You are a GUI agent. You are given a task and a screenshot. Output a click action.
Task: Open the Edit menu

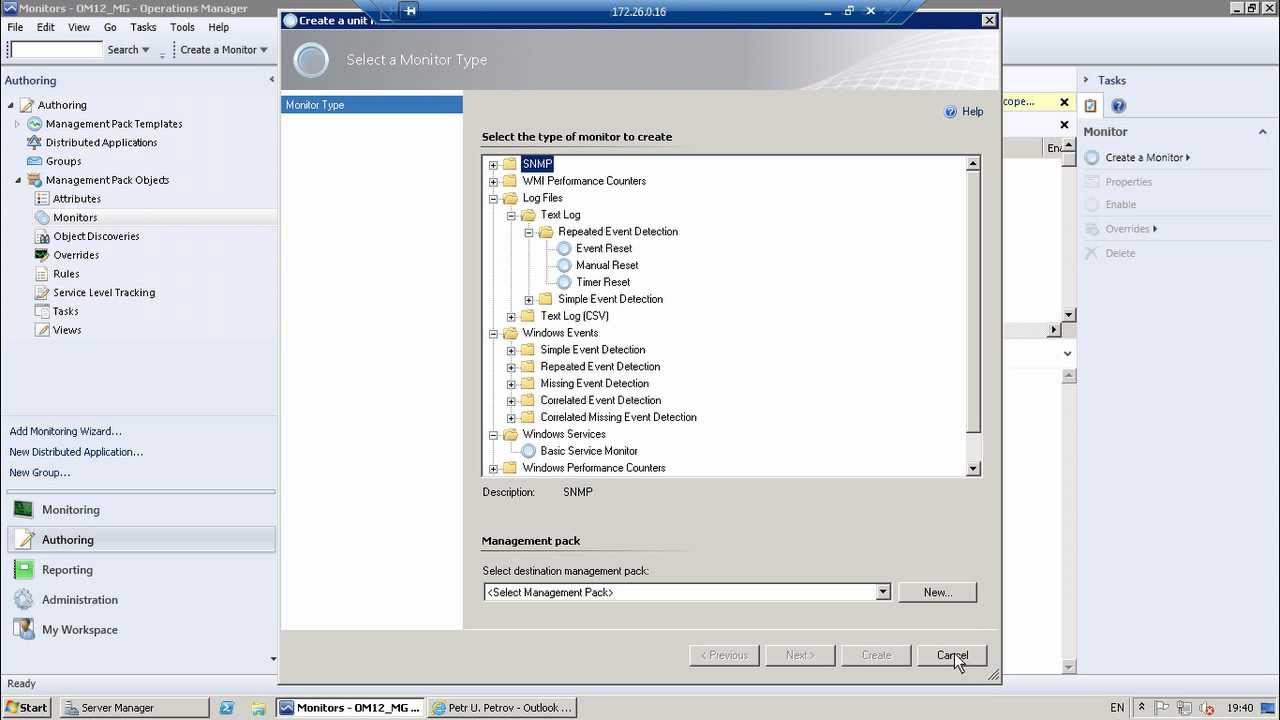(46, 27)
